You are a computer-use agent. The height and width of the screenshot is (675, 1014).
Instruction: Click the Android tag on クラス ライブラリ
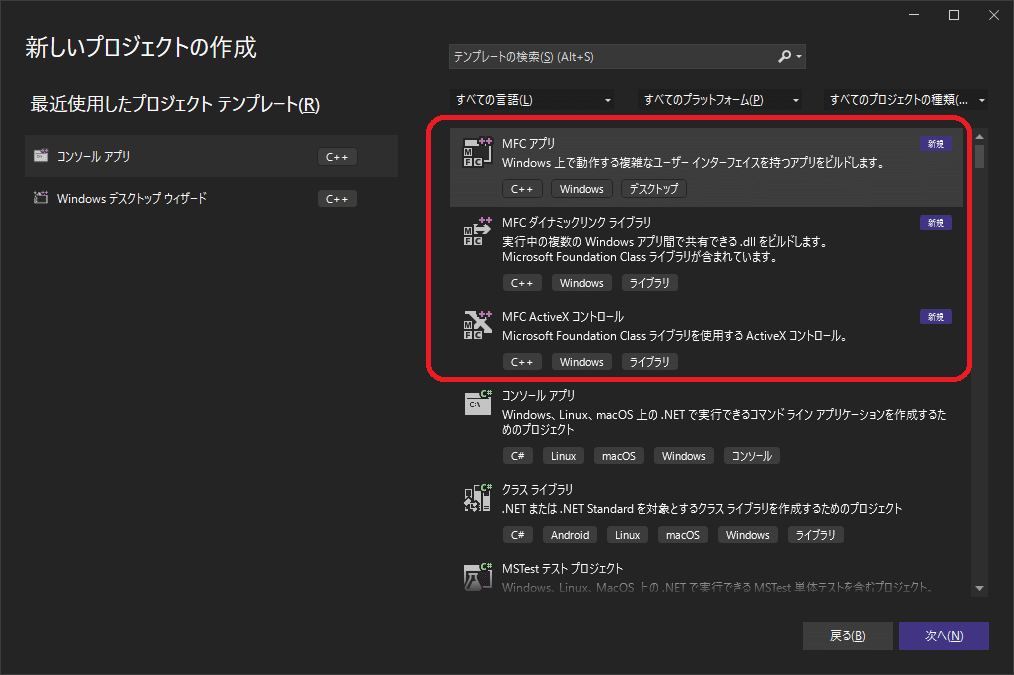coord(570,535)
